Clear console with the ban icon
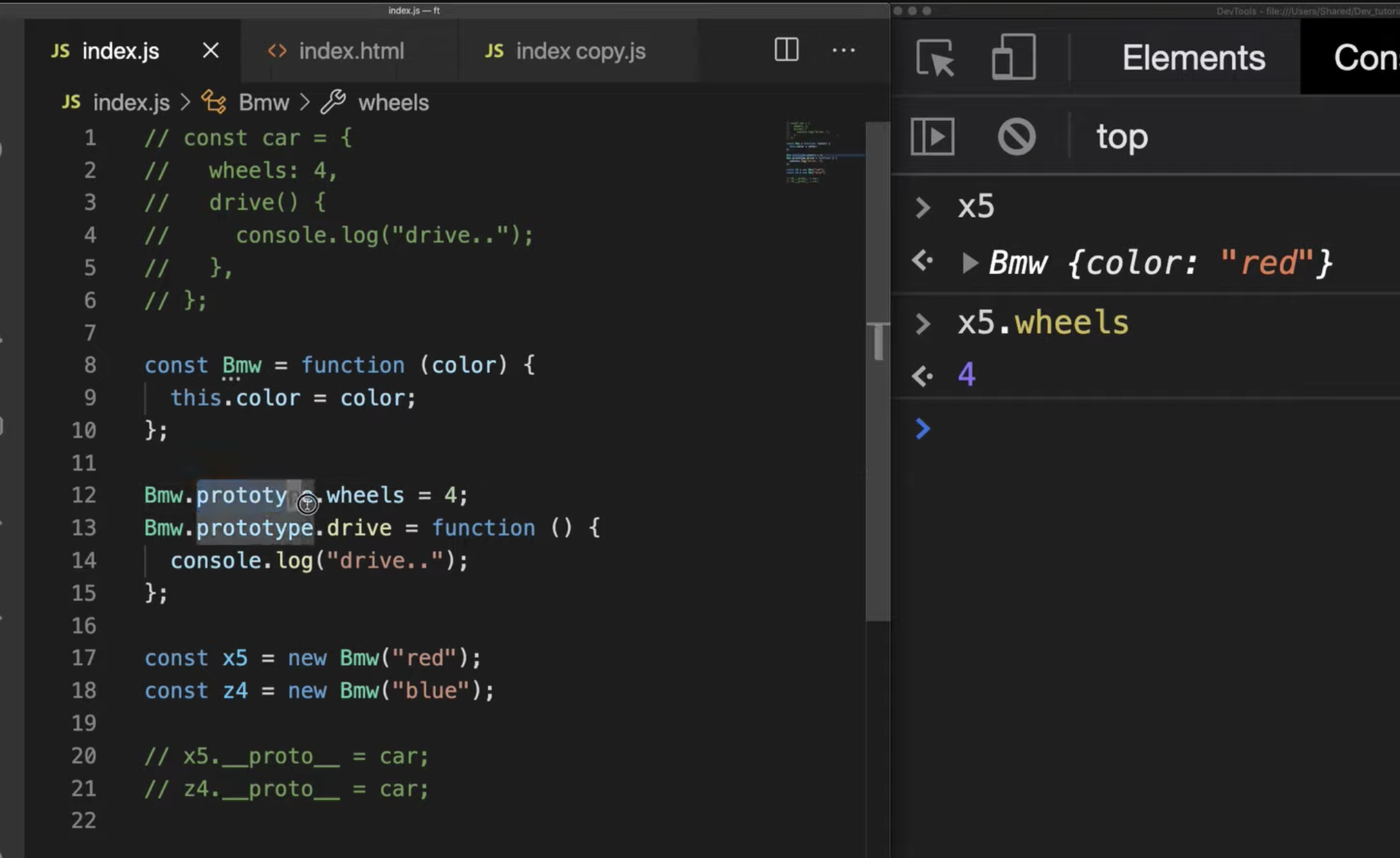Viewport: 1400px width, 858px height. [1016, 136]
